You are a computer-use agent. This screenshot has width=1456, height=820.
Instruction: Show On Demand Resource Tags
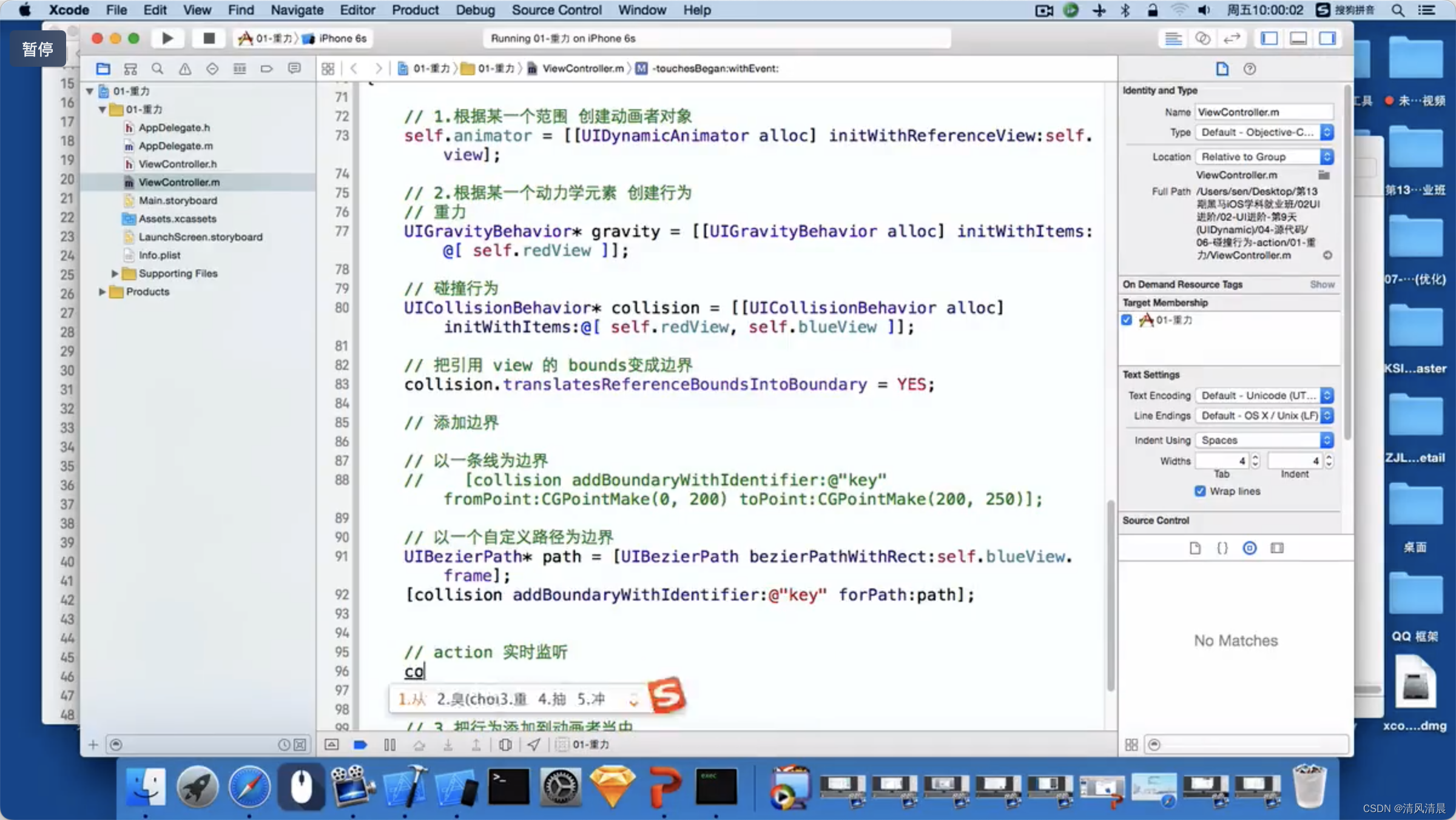[1322, 284]
